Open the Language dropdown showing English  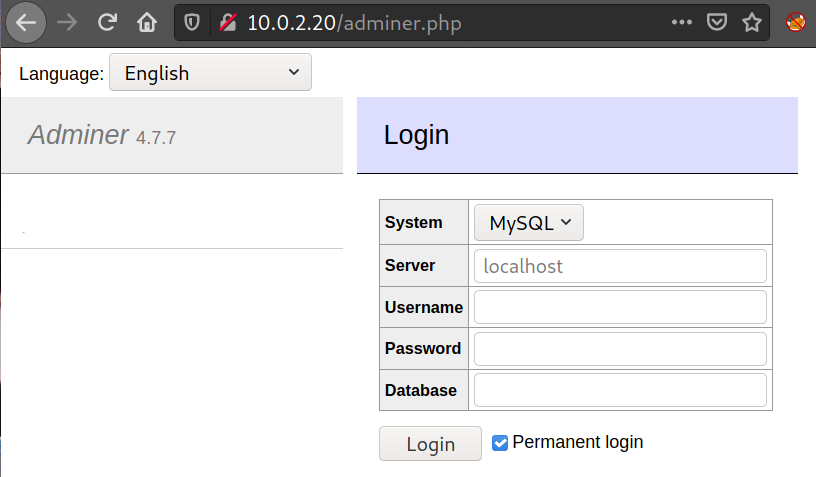click(x=210, y=72)
